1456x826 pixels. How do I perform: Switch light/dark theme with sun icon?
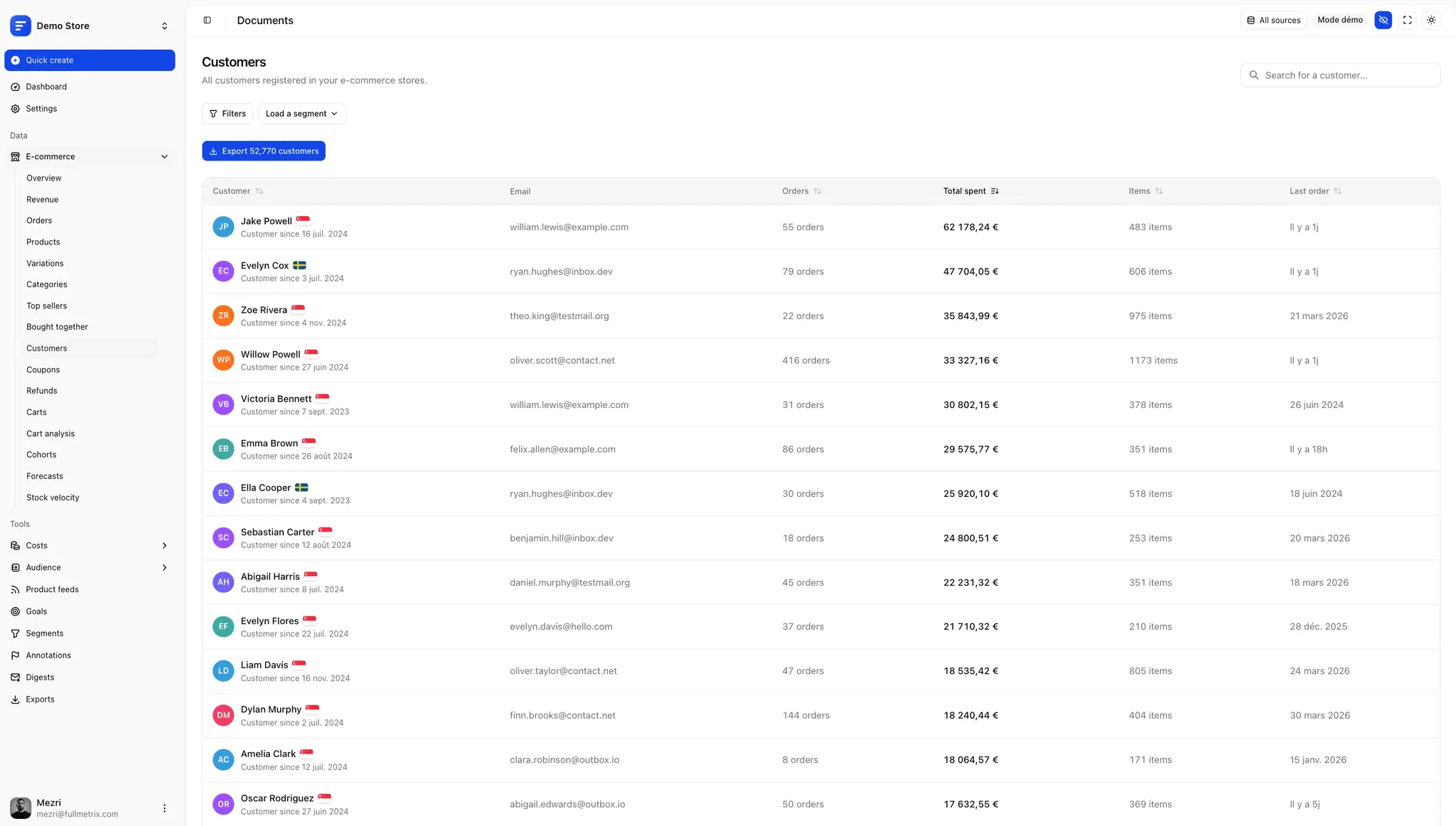click(x=1431, y=20)
